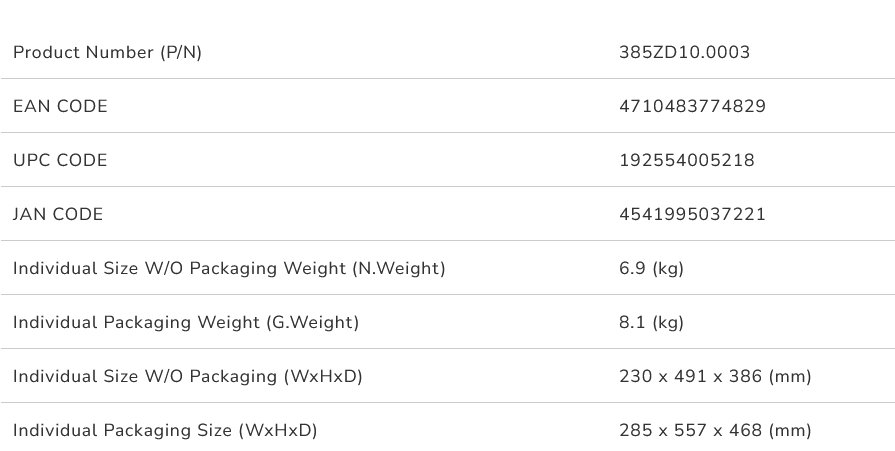Click the EAN CODE label
895x451 pixels.
60,106
